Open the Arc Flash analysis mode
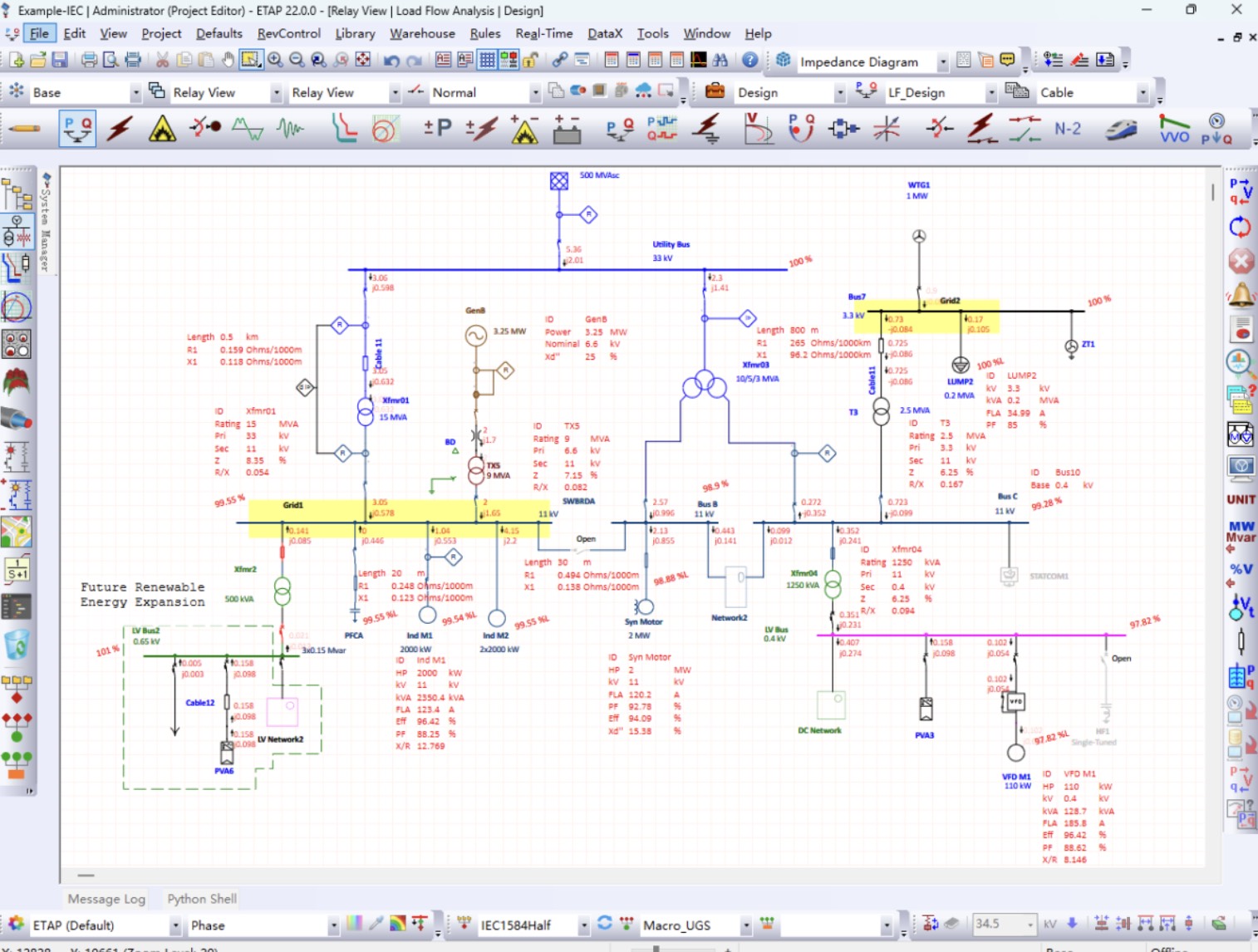1258x952 pixels. pos(162,129)
